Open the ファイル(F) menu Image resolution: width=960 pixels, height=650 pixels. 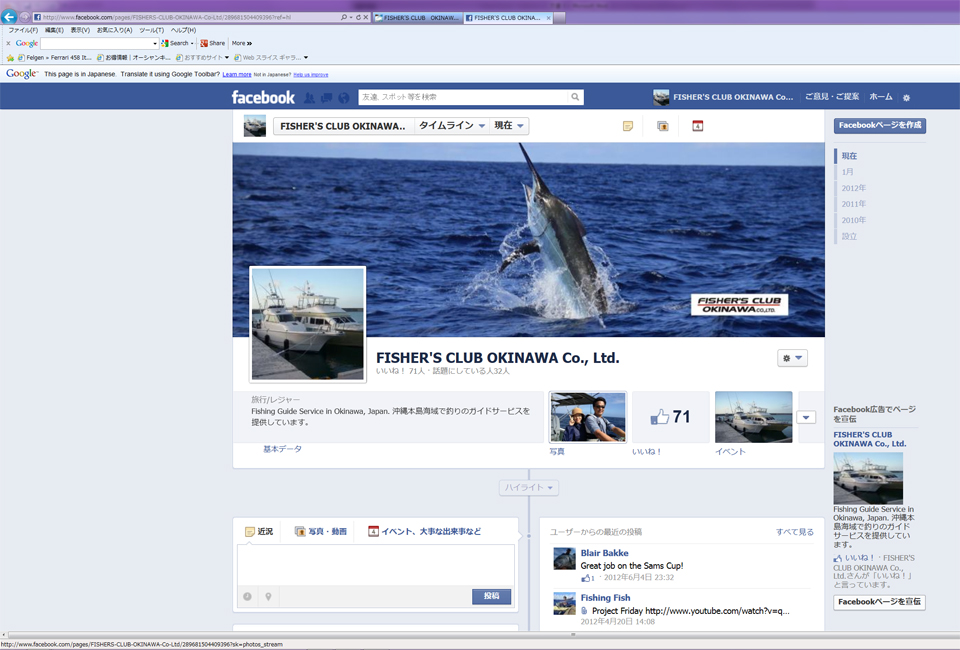23,30
